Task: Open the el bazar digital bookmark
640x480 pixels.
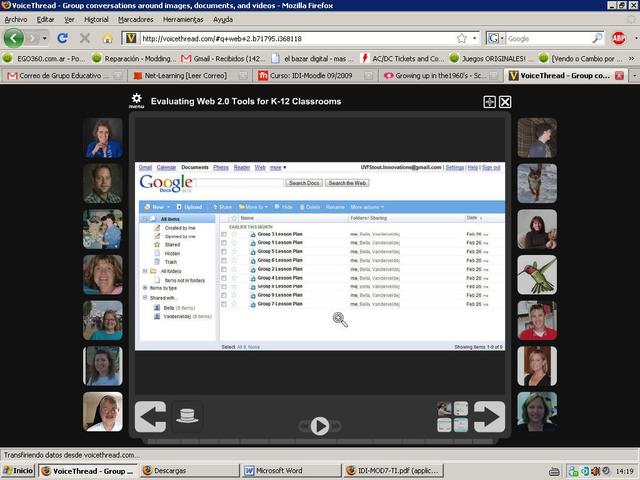Action: 313,59
